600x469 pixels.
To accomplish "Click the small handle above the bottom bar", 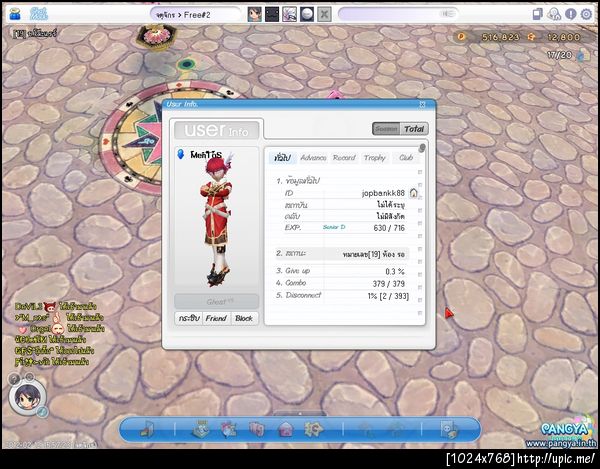I will pos(300,414).
